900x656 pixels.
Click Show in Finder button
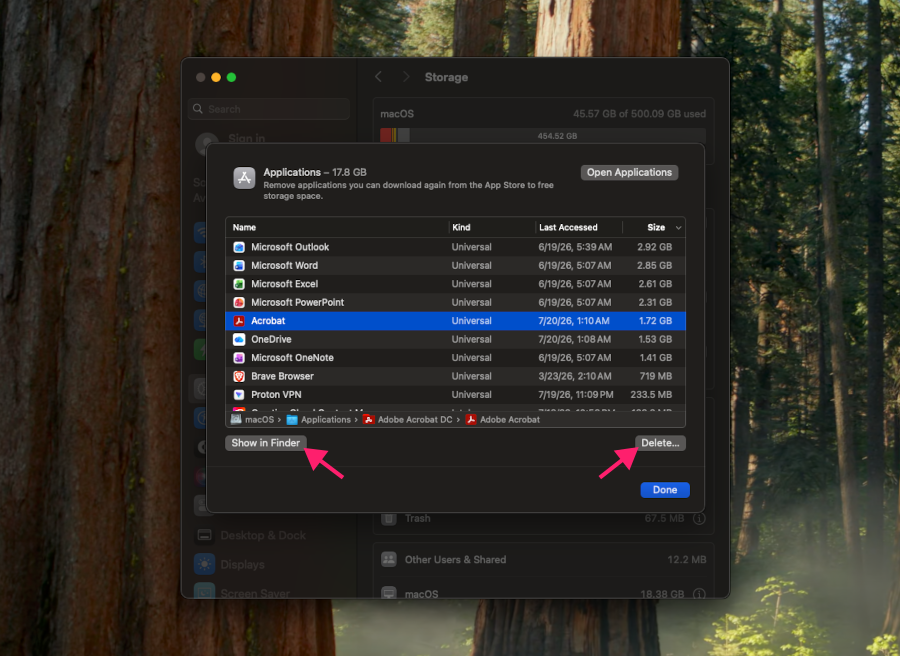point(265,442)
